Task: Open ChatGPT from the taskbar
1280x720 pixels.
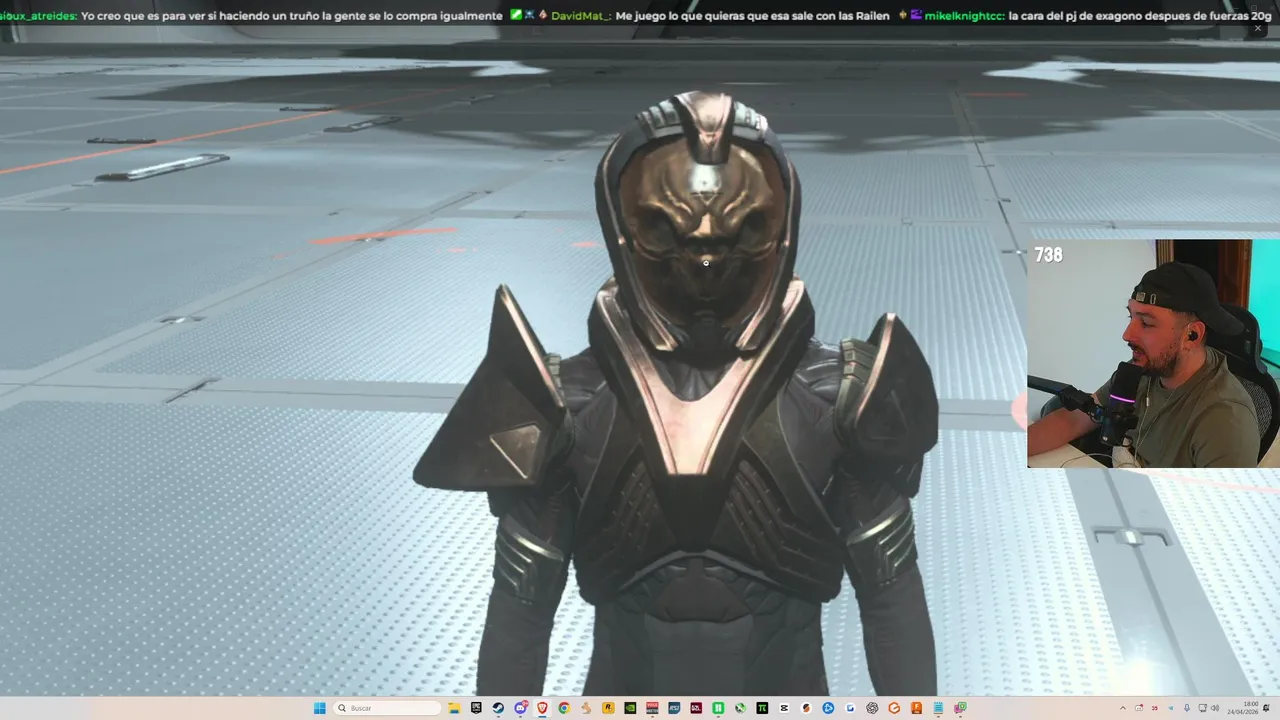Action: 872,708
